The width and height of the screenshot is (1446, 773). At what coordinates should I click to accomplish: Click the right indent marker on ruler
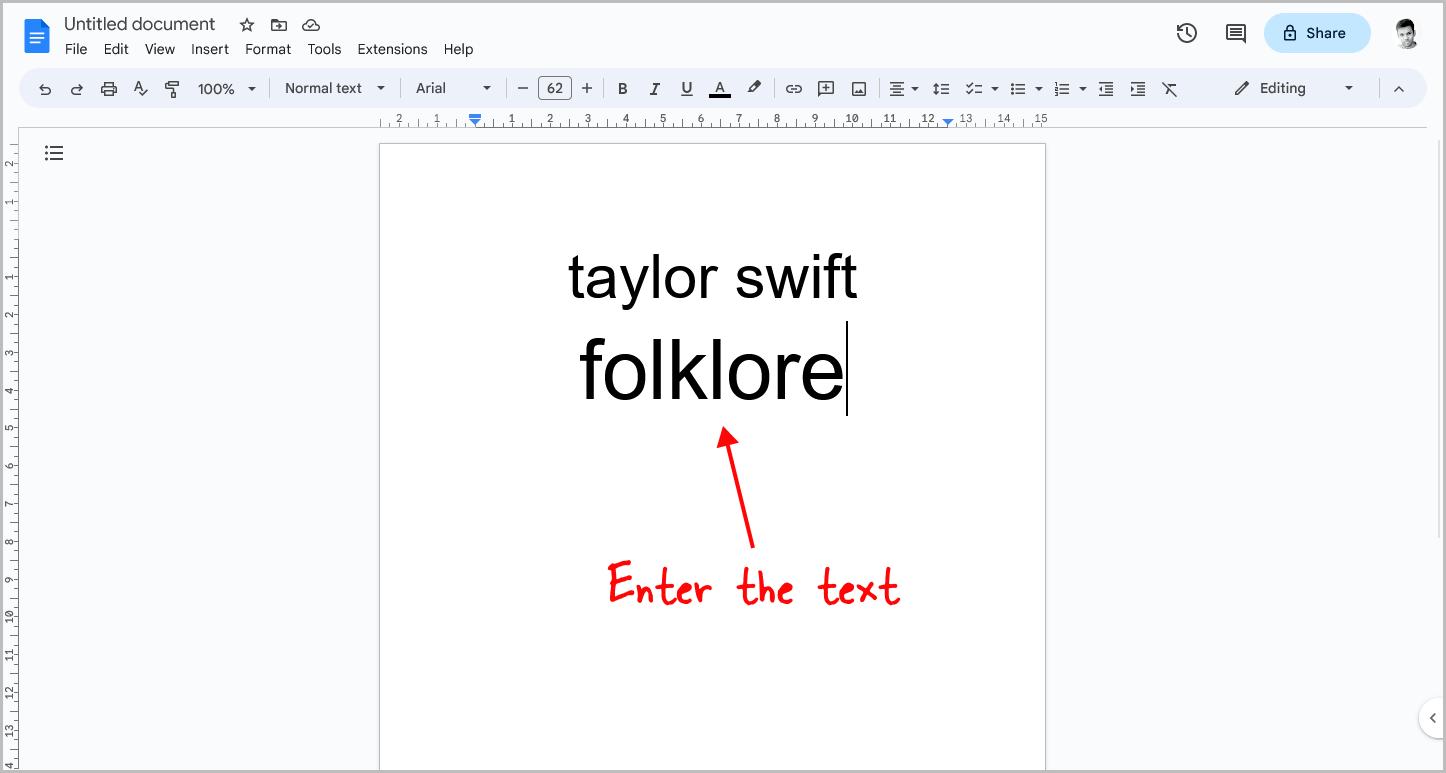click(947, 121)
